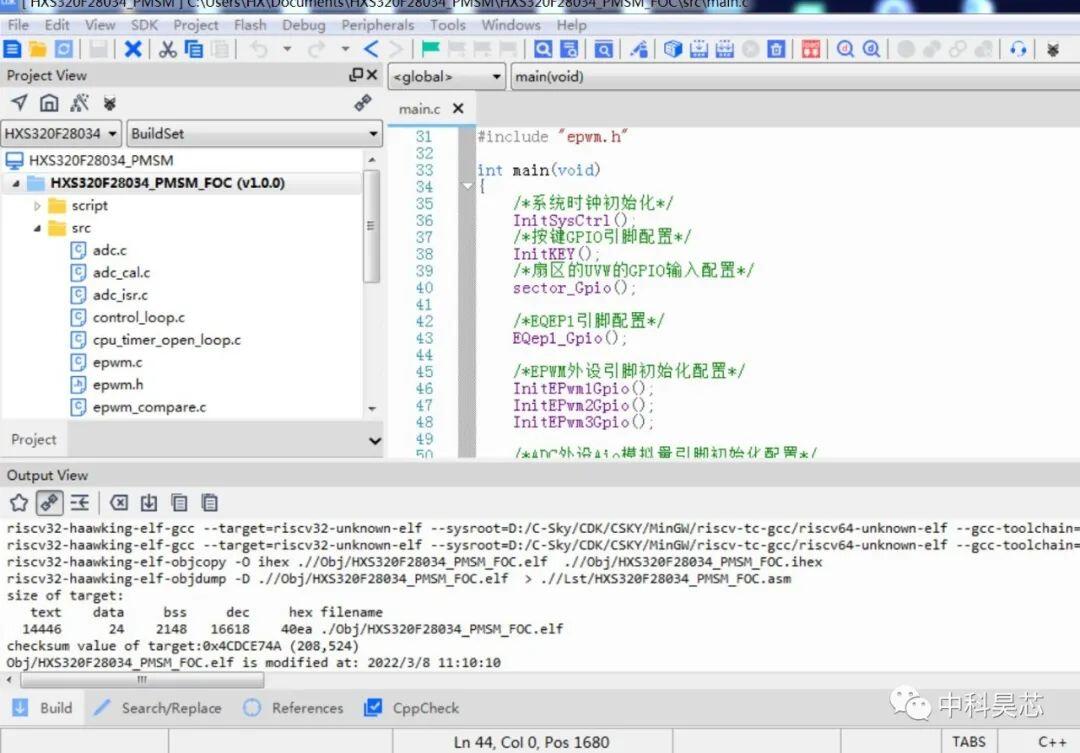Click the Clean trash bin icon

(x=776, y=49)
